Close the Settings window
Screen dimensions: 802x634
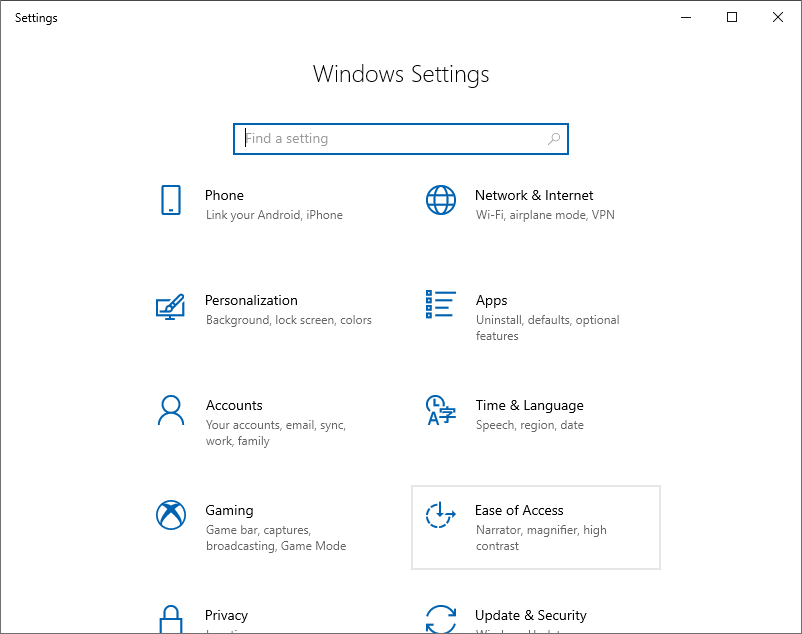pos(777,17)
